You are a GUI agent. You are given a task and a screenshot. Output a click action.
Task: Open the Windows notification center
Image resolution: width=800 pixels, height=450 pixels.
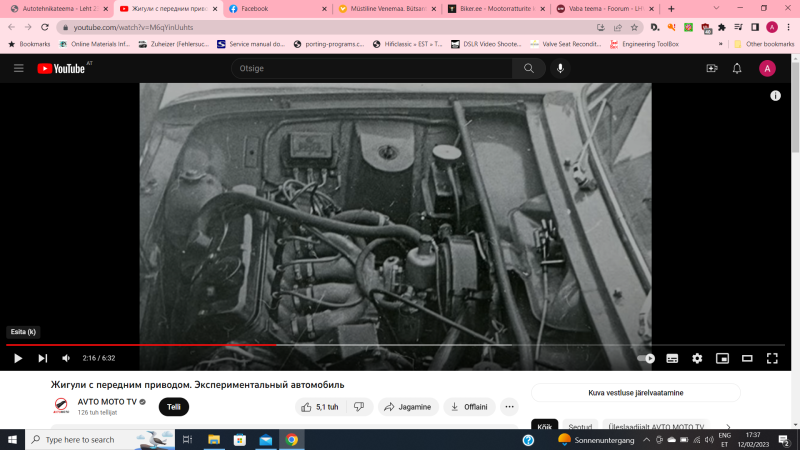[x=784, y=439]
